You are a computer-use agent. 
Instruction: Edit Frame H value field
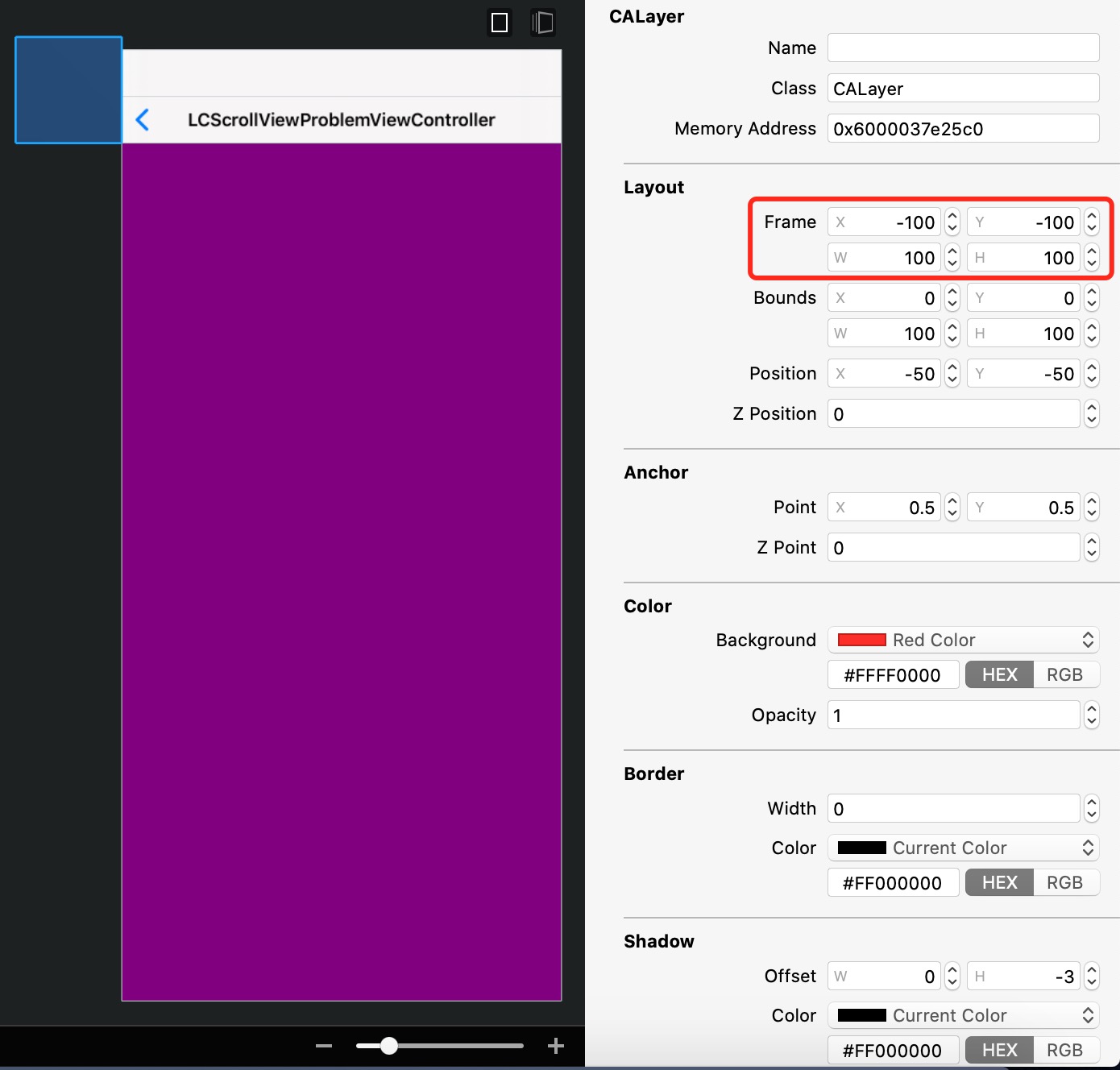point(1023,257)
